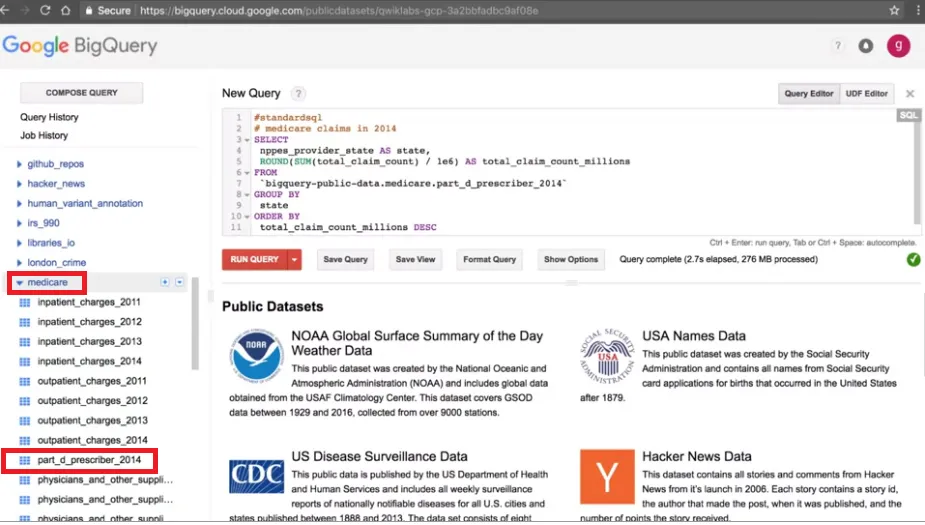925x525 pixels.
Task: Click the table icon for part_d_prescriber_2014
Action: click(x=25, y=460)
